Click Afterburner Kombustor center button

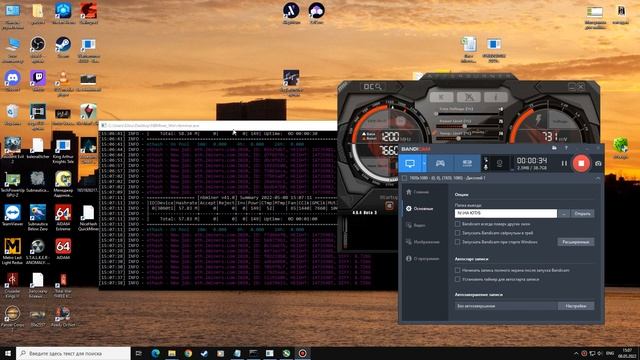tap(468, 97)
